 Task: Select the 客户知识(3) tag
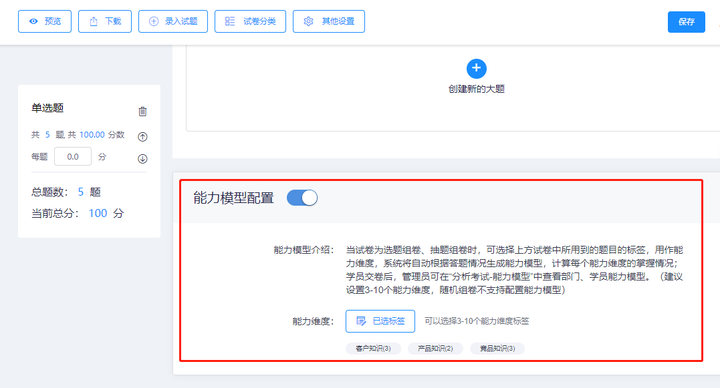pos(373,349)
